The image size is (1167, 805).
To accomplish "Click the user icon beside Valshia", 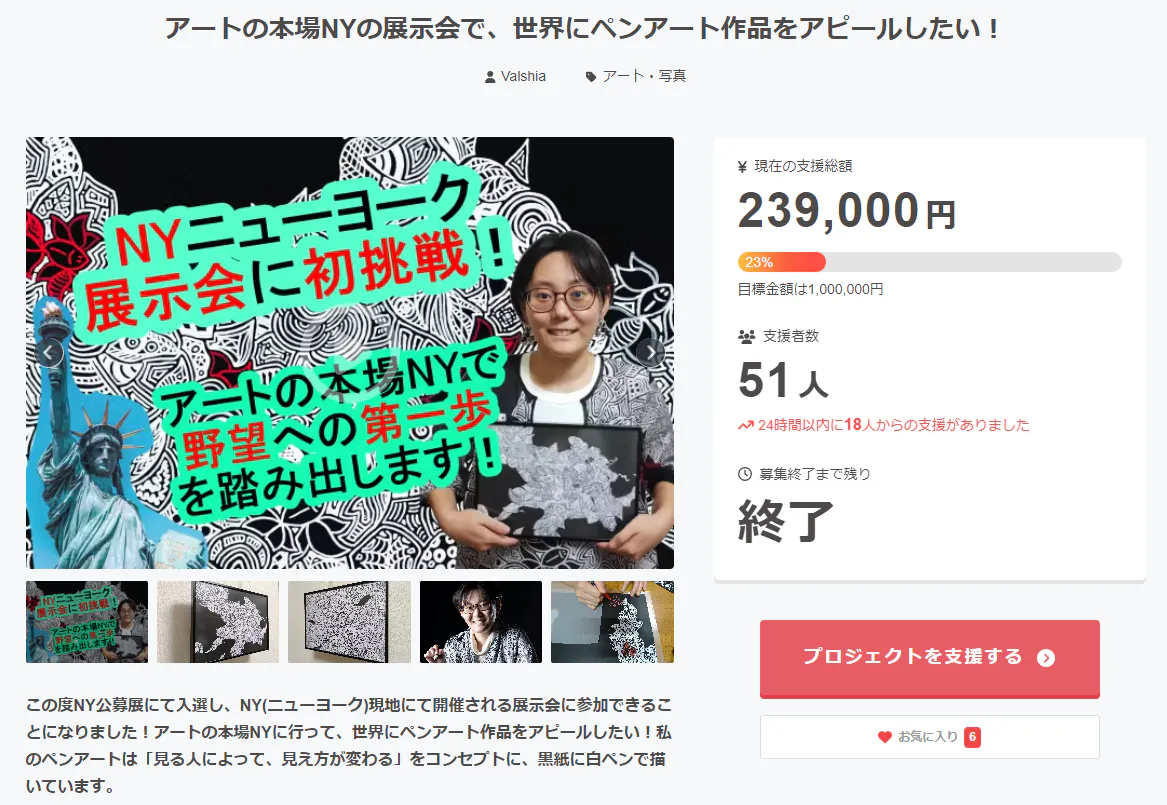I will click(490, 77).
